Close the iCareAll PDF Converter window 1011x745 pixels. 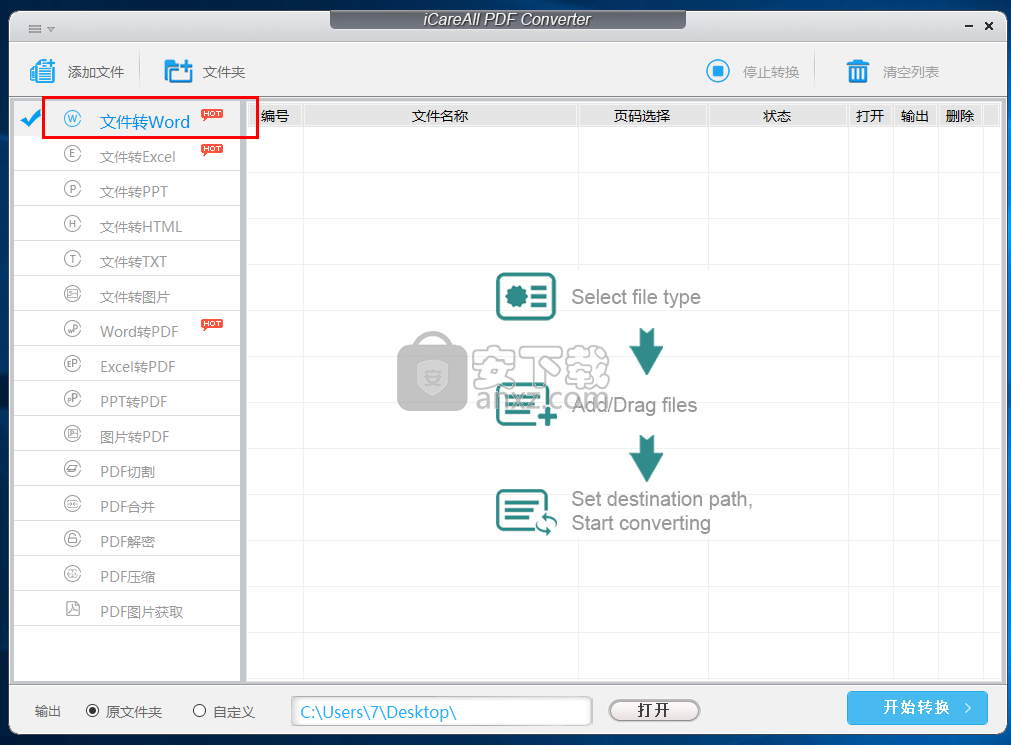coord(988,26)
